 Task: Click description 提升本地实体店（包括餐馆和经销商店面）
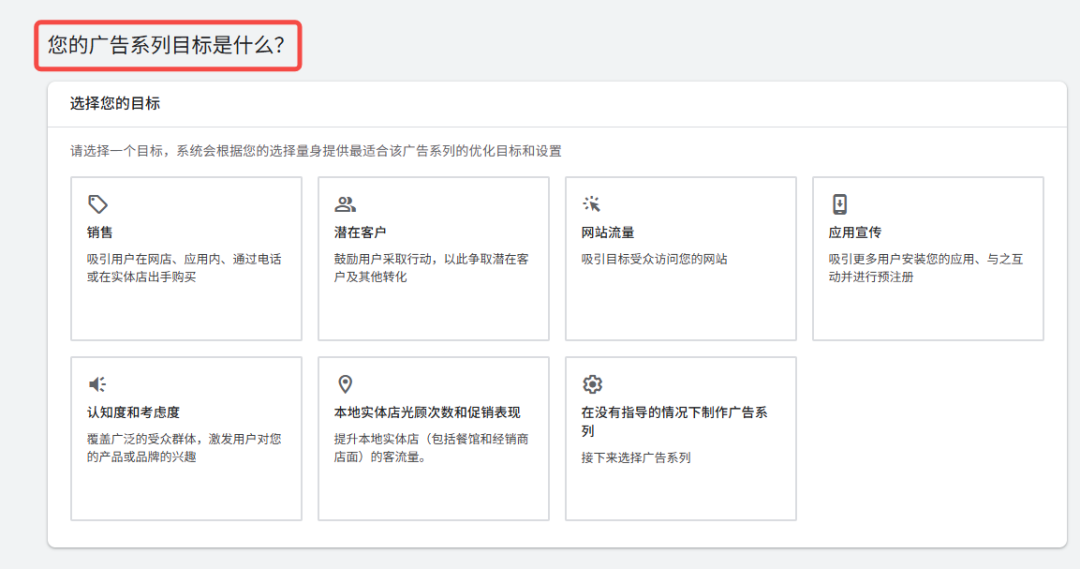click(x=432, y=448)
